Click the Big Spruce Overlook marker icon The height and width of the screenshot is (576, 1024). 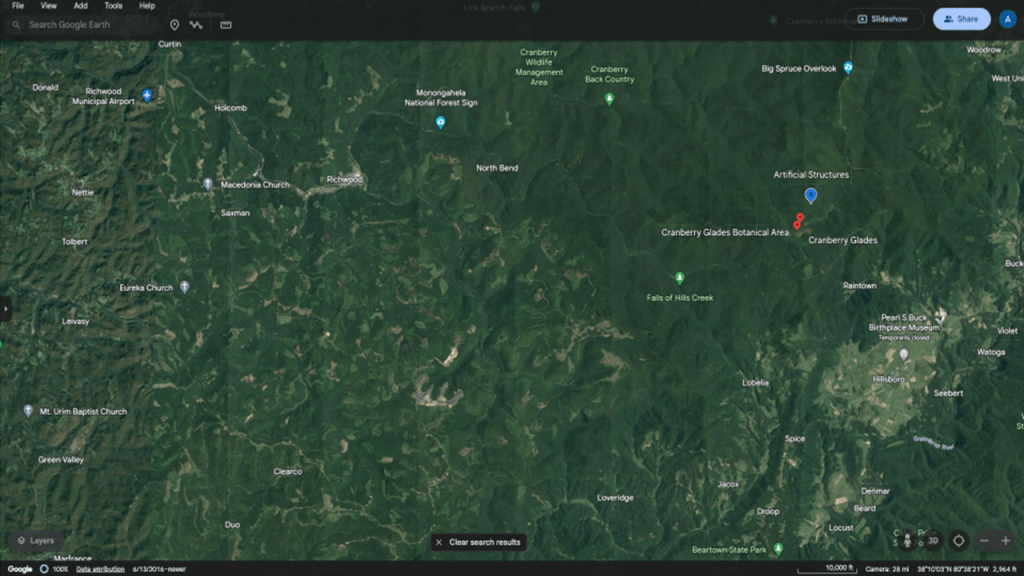tap(848, 68)
